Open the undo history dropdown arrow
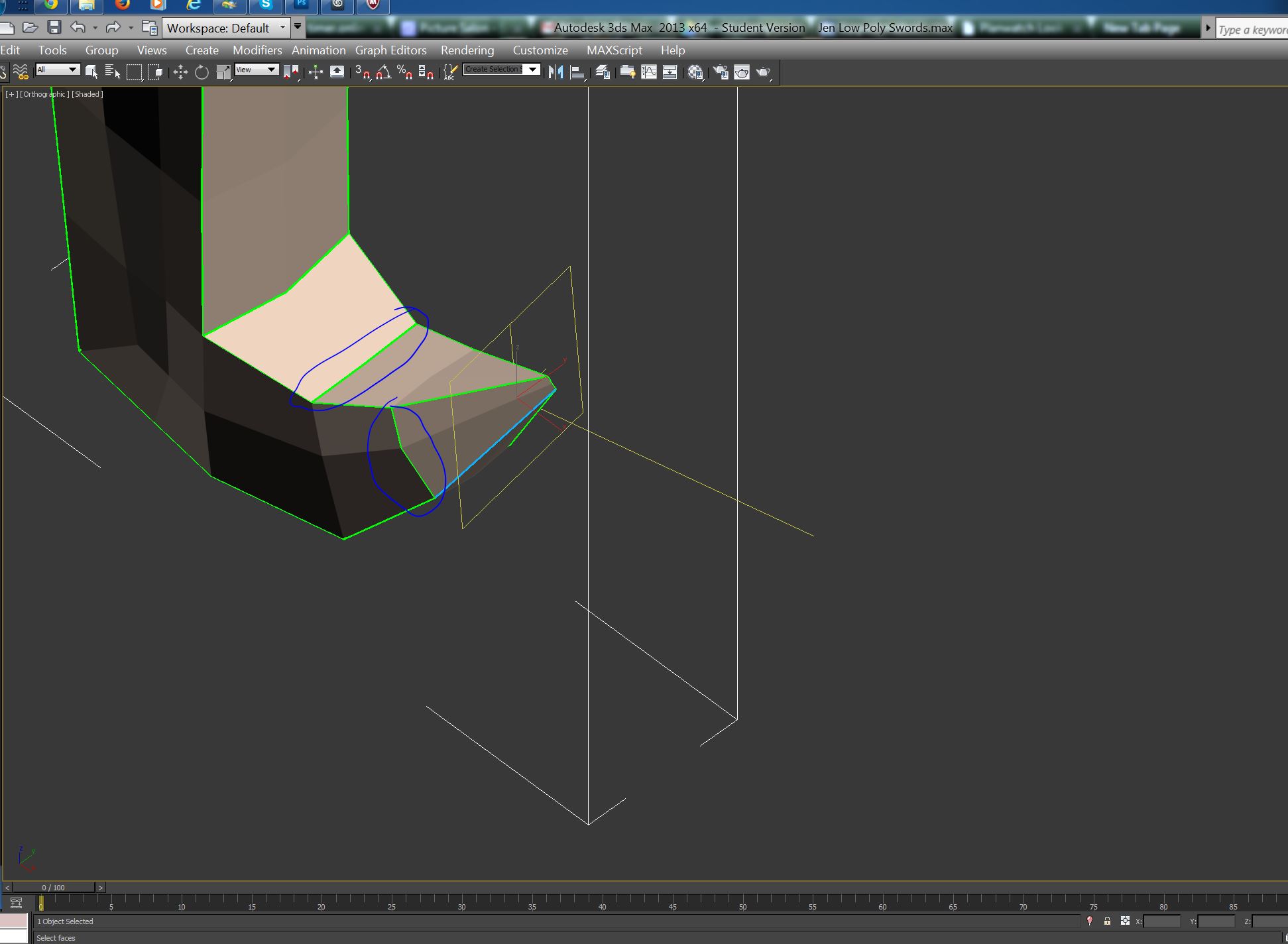The width and height of the screenshot is (1288, 944). point(95,28)
